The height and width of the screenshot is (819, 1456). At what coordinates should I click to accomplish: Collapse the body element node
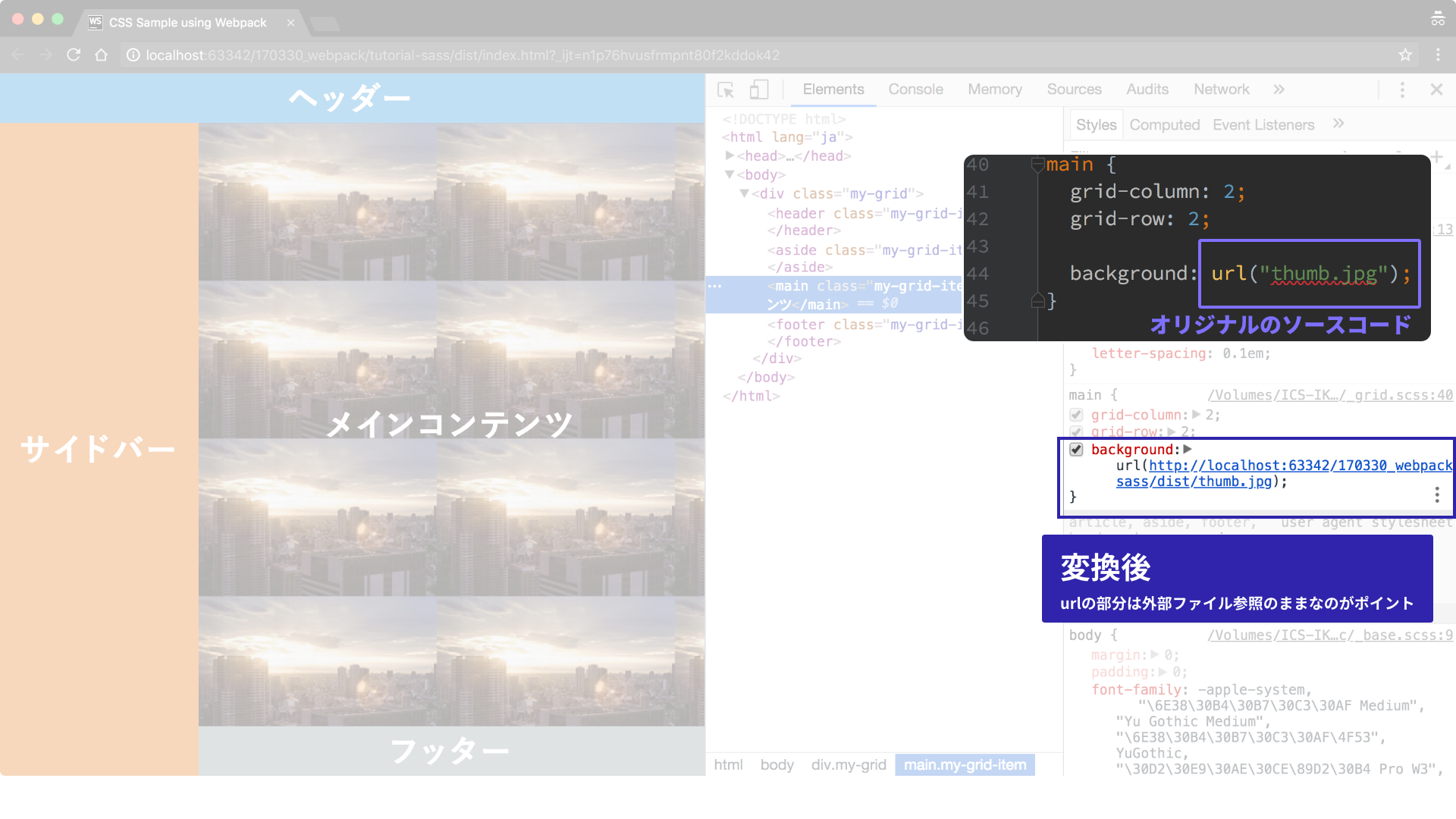click(730, 174)
